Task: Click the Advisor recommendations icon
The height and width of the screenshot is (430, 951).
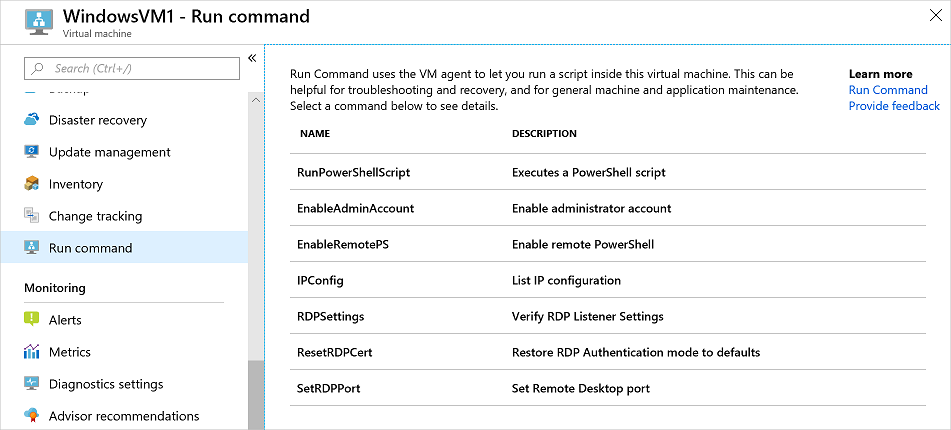Action: coord(31,416)
